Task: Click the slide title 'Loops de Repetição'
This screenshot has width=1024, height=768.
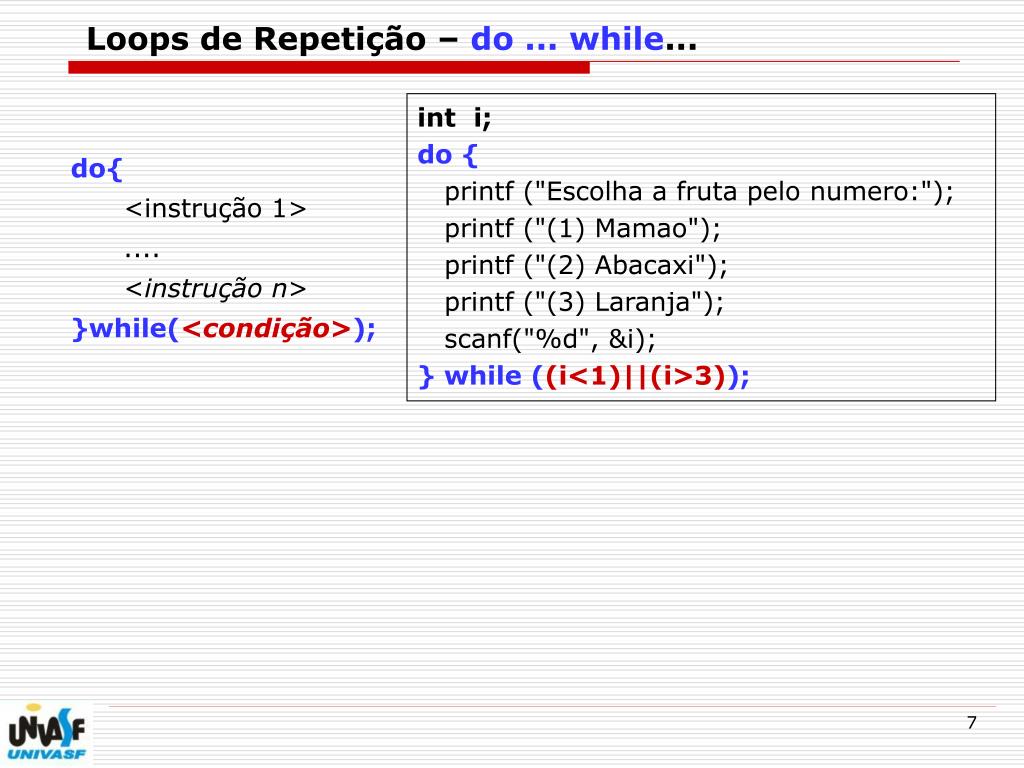Action: click(256, 40)
